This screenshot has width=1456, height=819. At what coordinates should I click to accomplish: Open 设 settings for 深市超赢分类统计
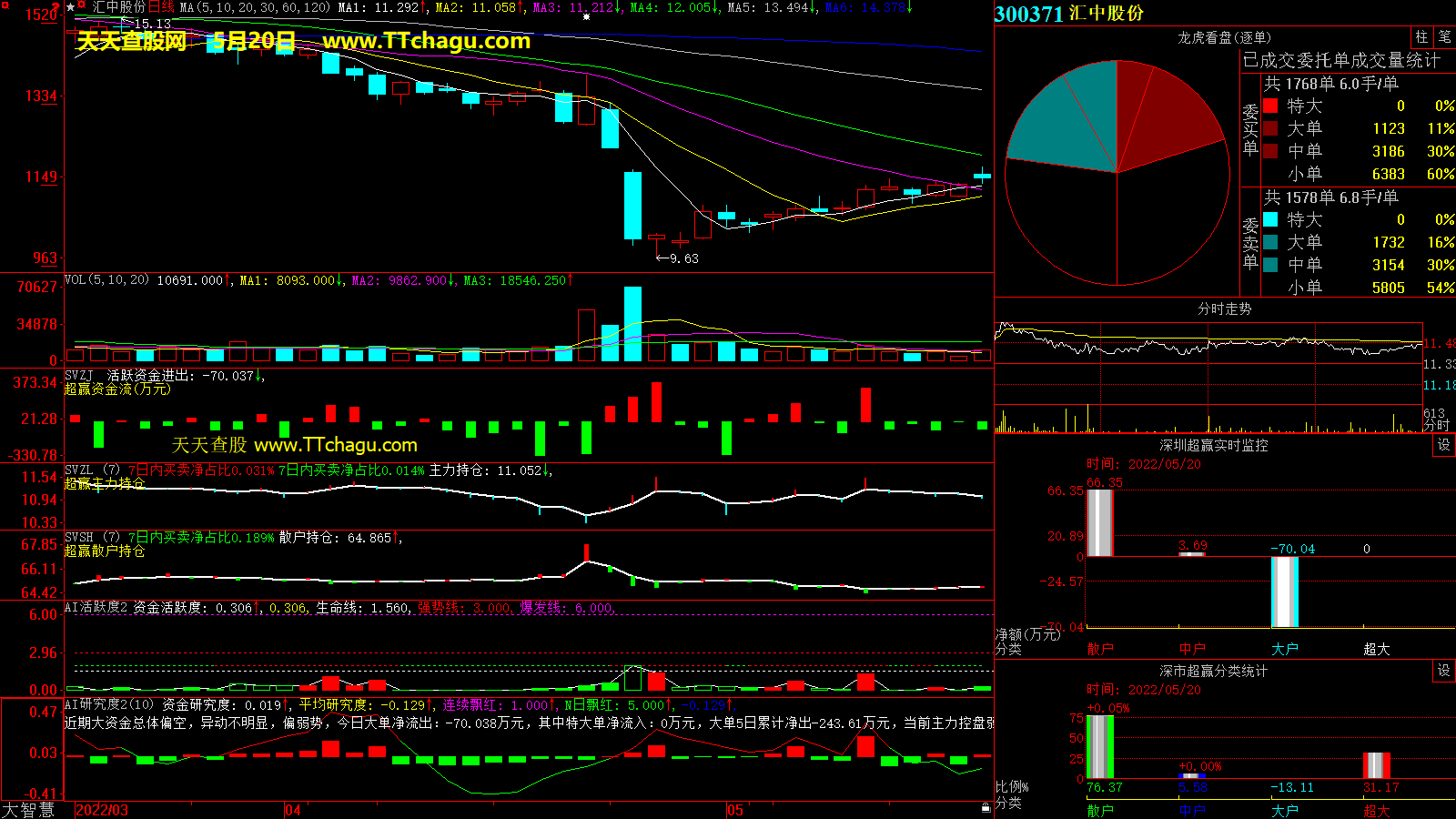tap(1444, 671)
